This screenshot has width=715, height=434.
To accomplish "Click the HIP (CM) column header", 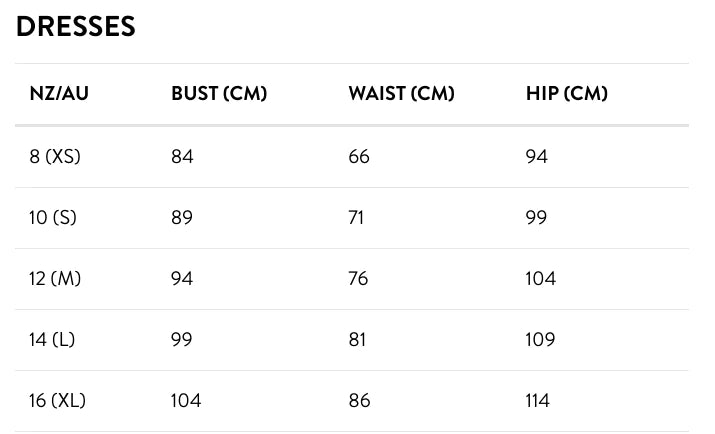I will [567, 93].
